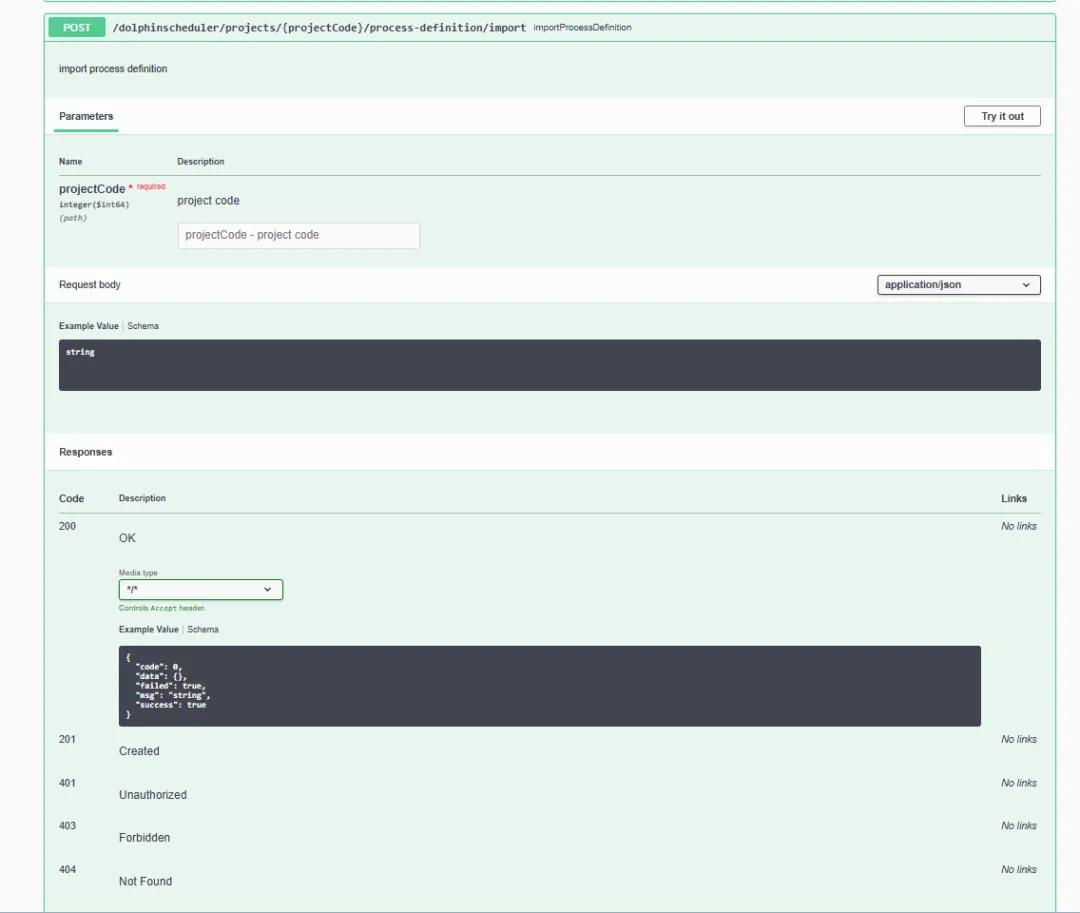Viewport: 1080px width, 913px height.
Task: Click the integer($int64) type label
Action: (94, 204)
